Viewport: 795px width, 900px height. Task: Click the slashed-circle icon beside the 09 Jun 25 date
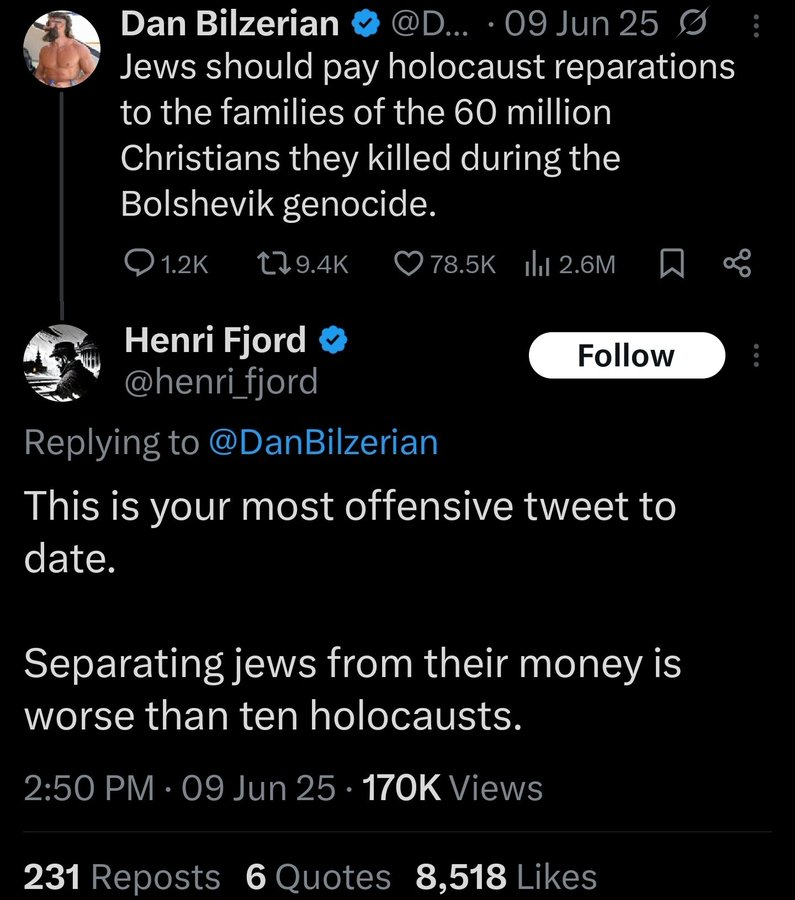(694, 24)
